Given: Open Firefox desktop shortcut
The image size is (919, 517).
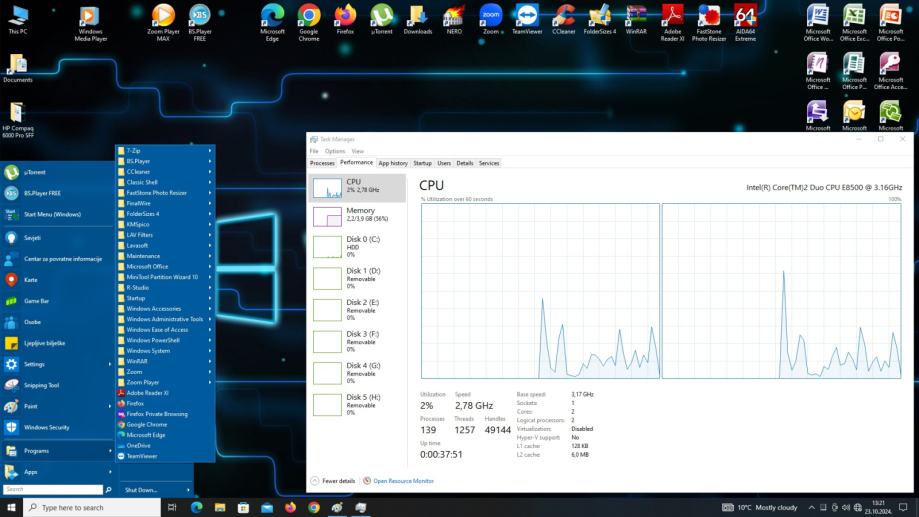Looking at the screenshot, I should (x=345, y=20).
